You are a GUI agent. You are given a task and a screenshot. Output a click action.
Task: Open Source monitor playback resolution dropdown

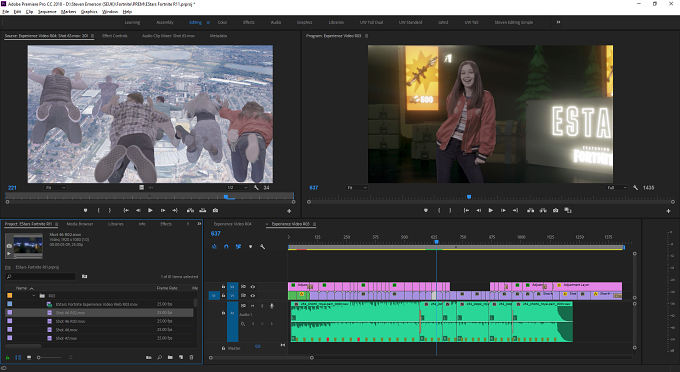click(237, 188)
